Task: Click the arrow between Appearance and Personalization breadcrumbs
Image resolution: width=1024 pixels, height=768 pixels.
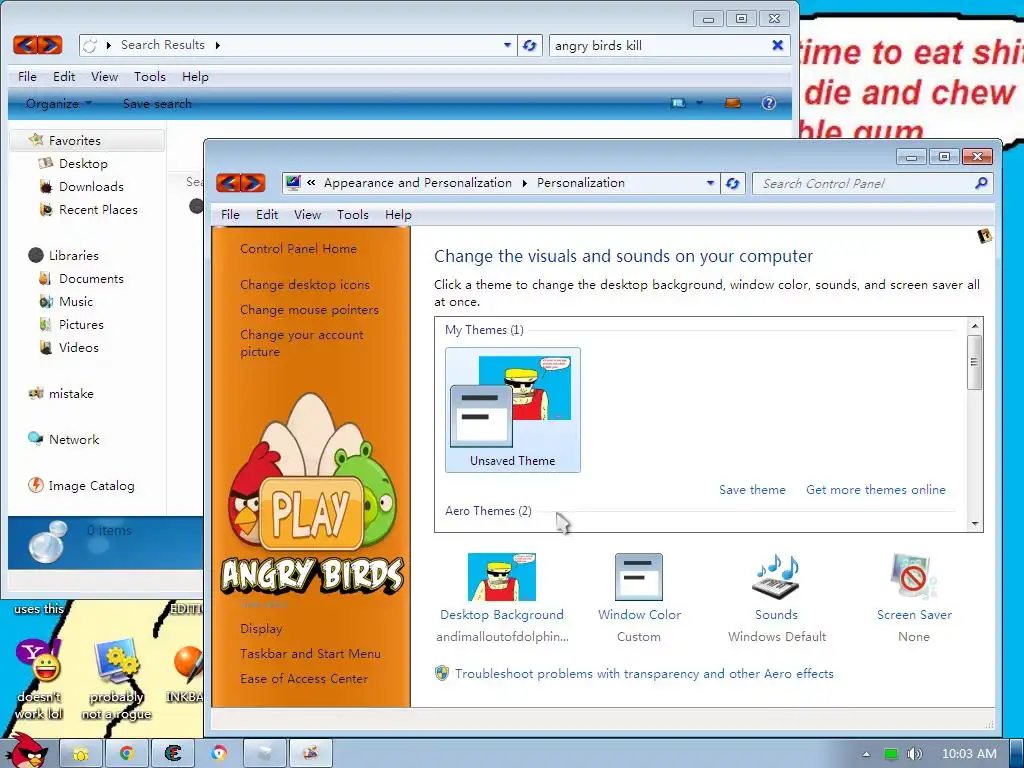Action: click(524, 184)
